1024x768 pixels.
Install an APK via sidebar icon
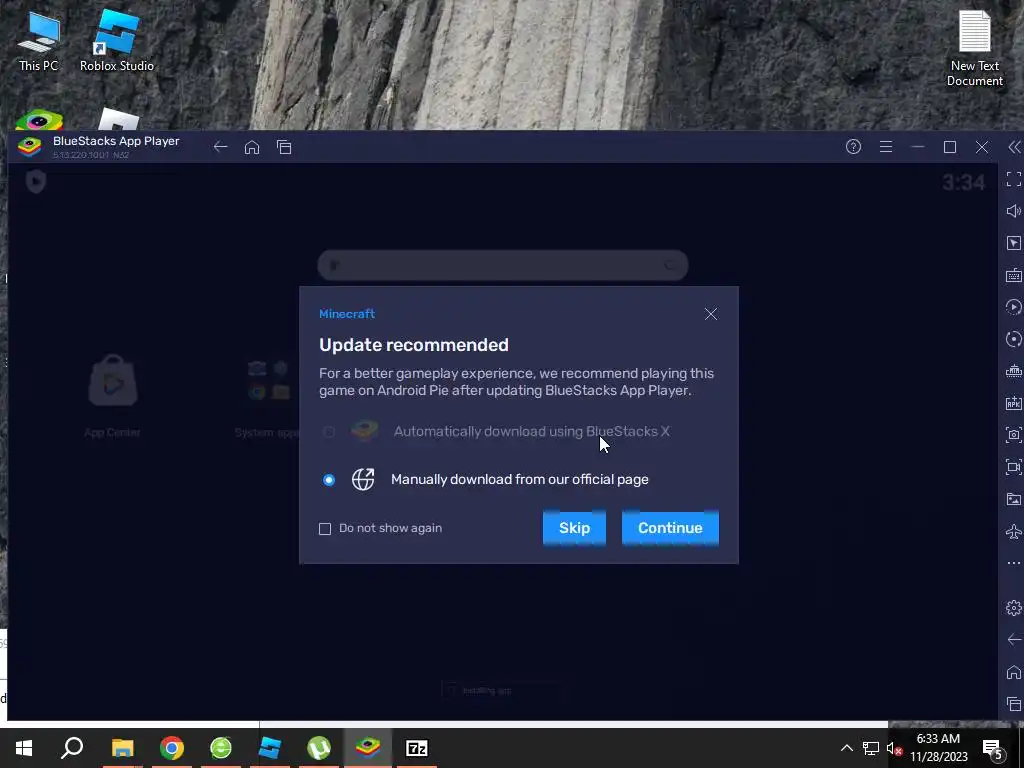click(1014, 403)
